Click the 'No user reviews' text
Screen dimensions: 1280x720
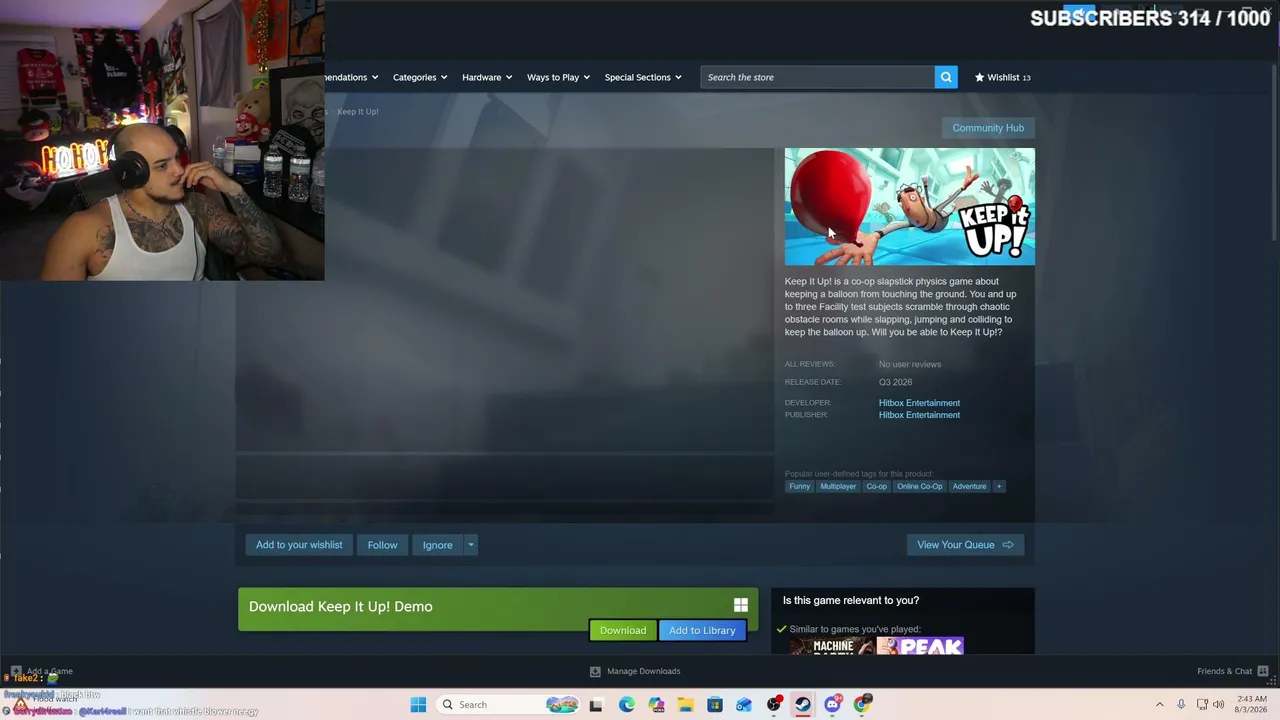point(910,364)
